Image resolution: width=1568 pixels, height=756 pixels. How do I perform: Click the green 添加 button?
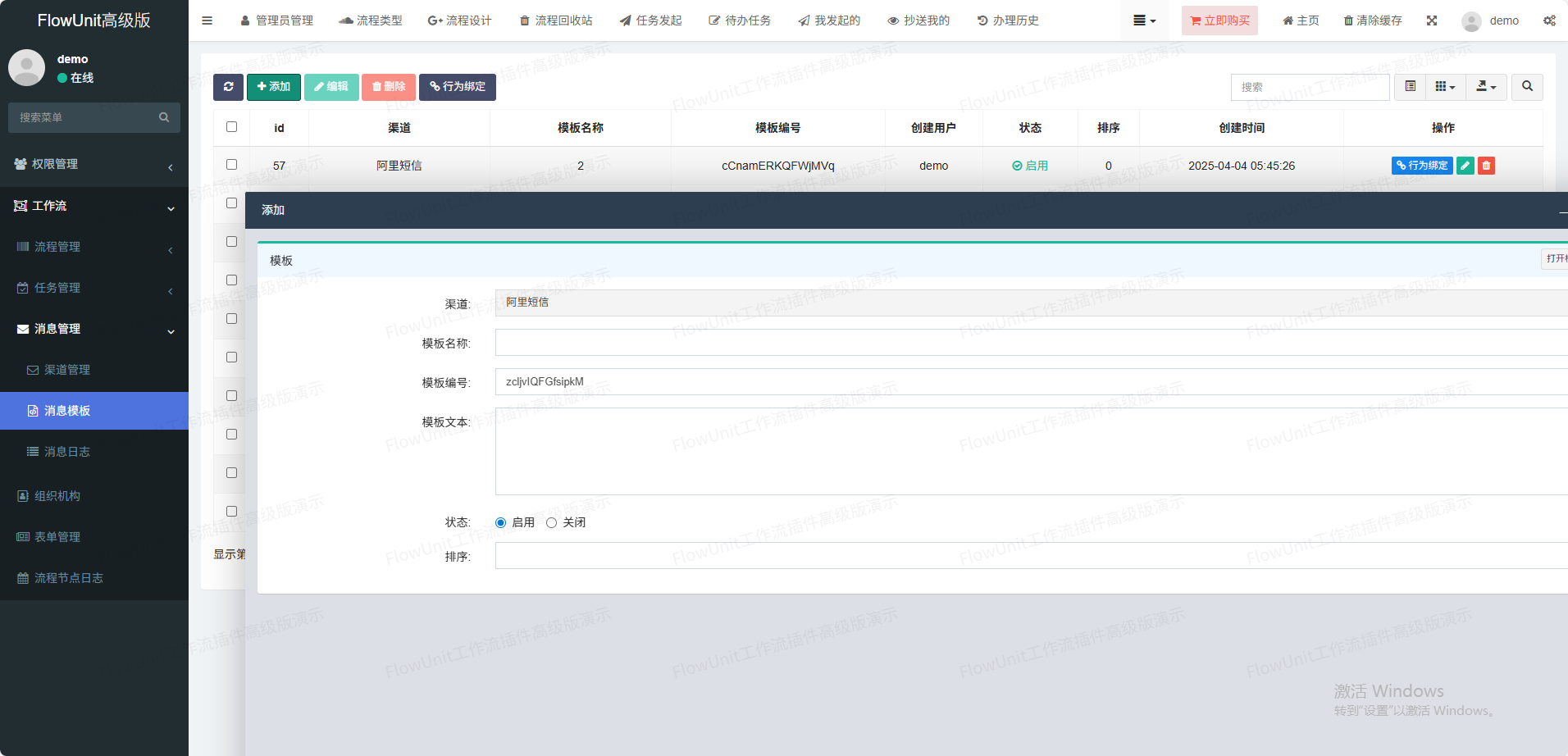[x=274, y=87]
